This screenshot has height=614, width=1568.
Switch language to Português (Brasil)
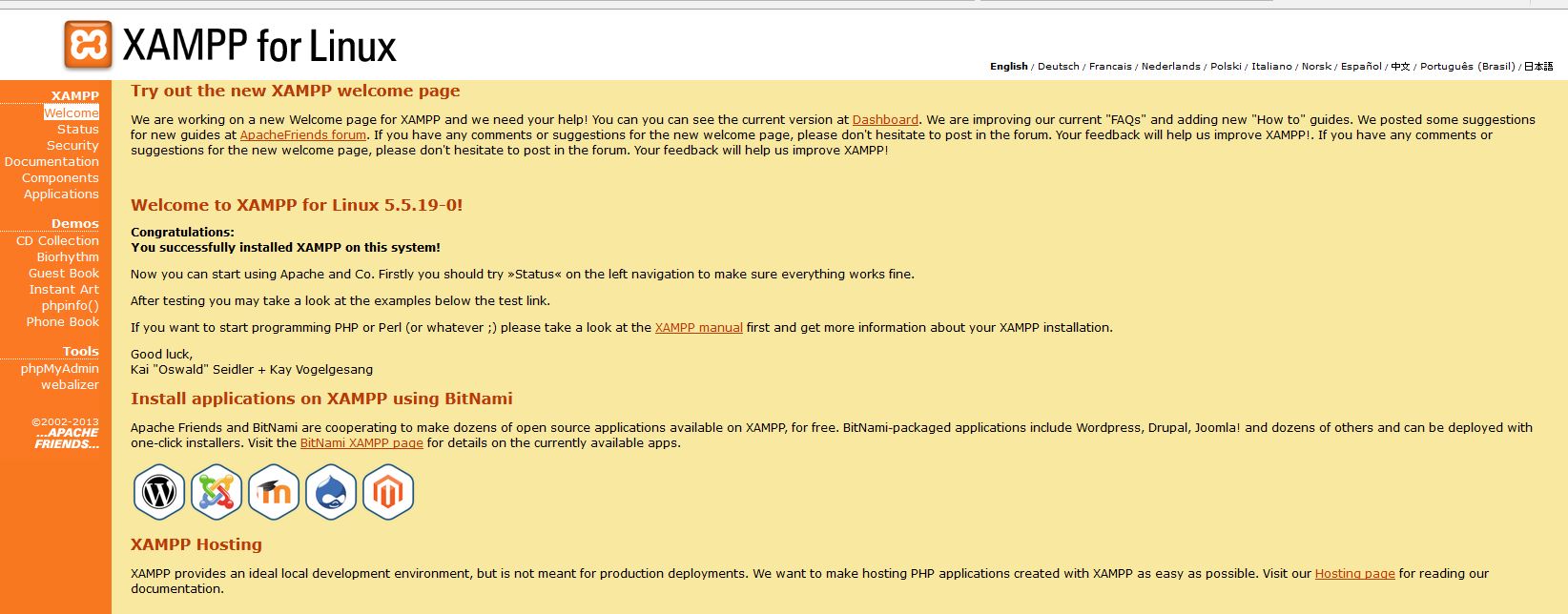pos(1467,66)
